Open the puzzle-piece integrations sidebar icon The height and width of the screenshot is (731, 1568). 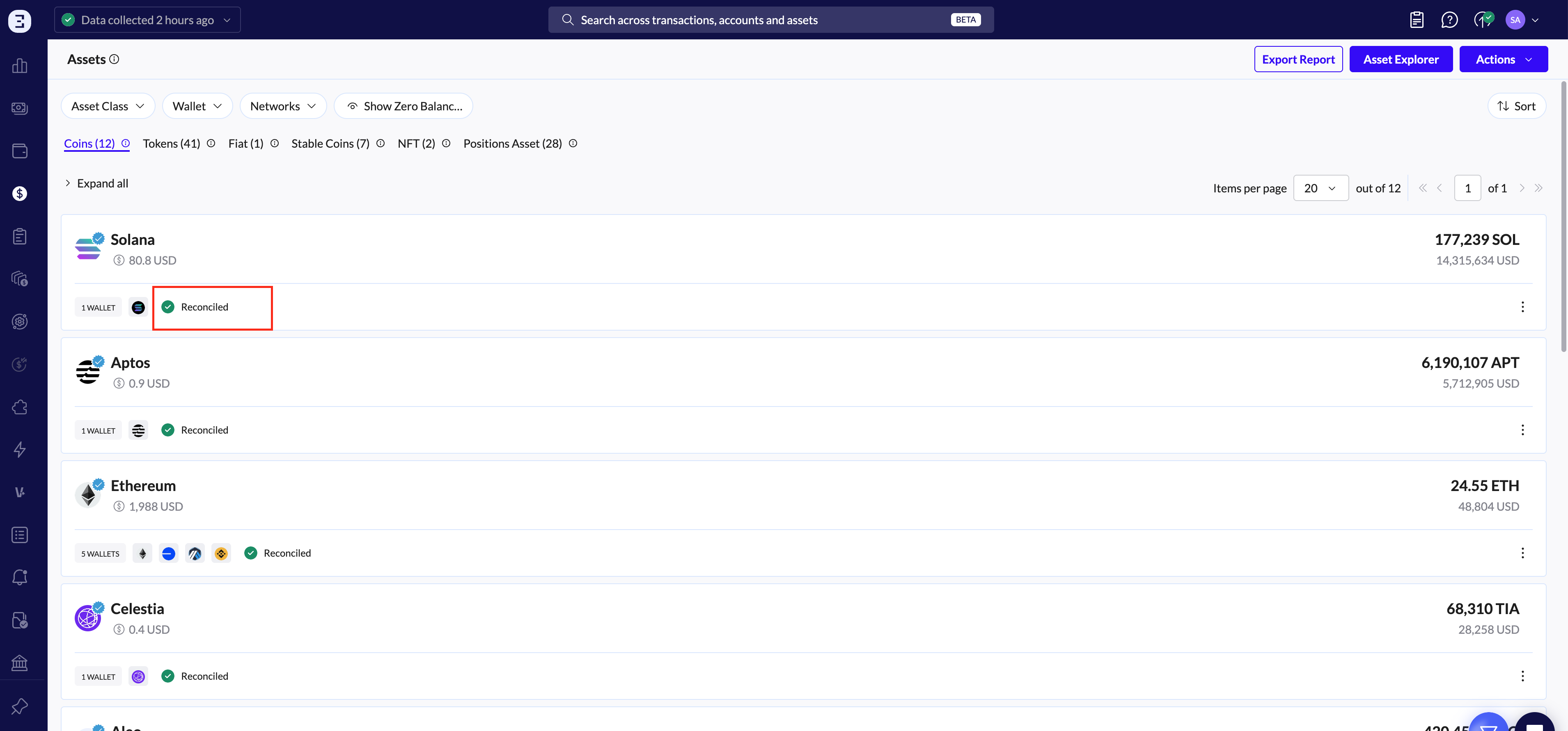[x=19, y=407]
